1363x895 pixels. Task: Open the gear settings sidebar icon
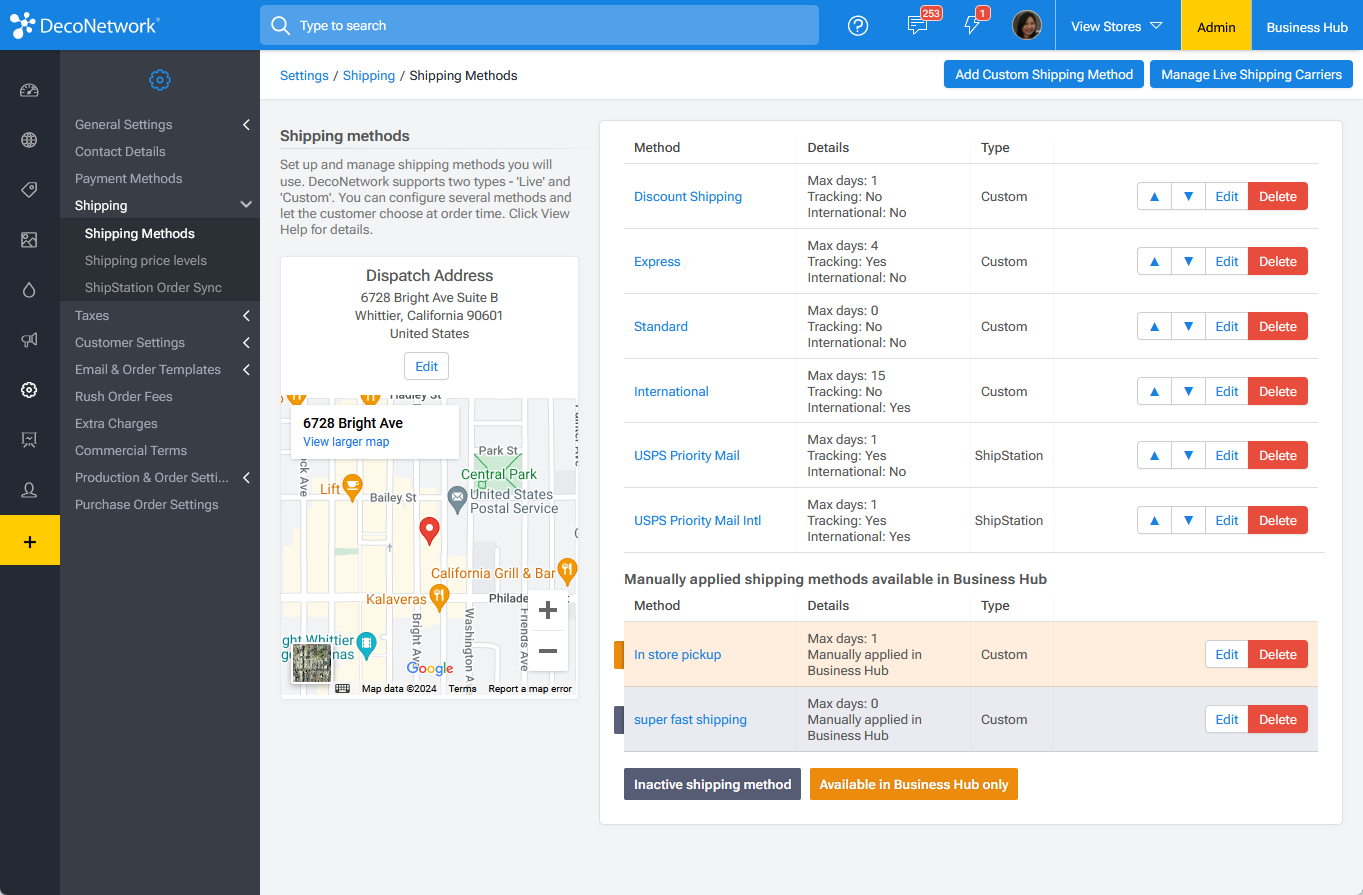[29, 390]
